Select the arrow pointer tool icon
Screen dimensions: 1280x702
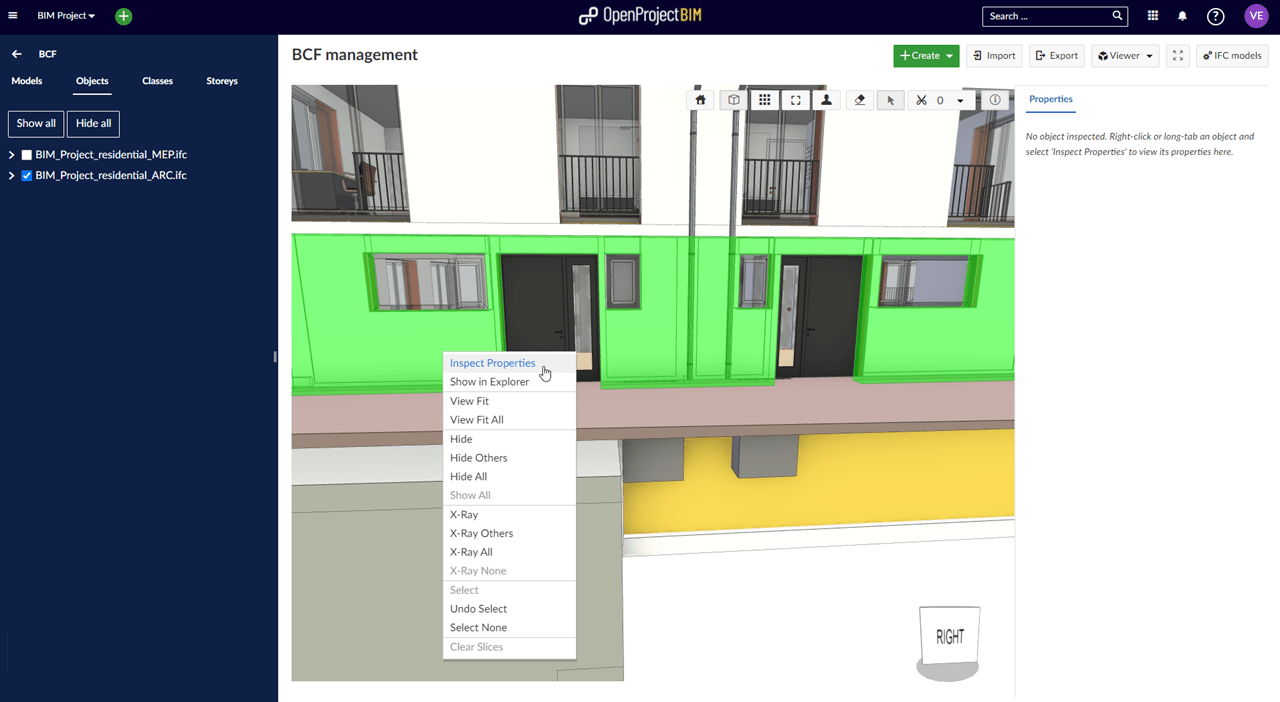pos(890,100)
